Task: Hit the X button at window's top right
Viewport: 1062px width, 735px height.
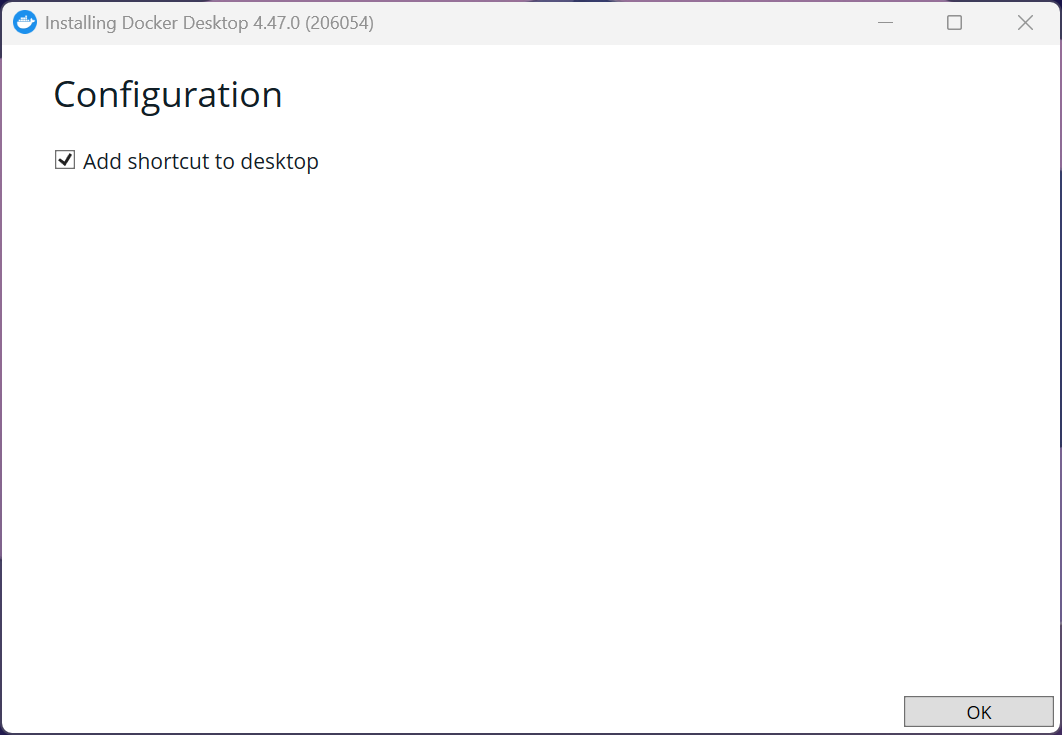Action: (1025, 23)
